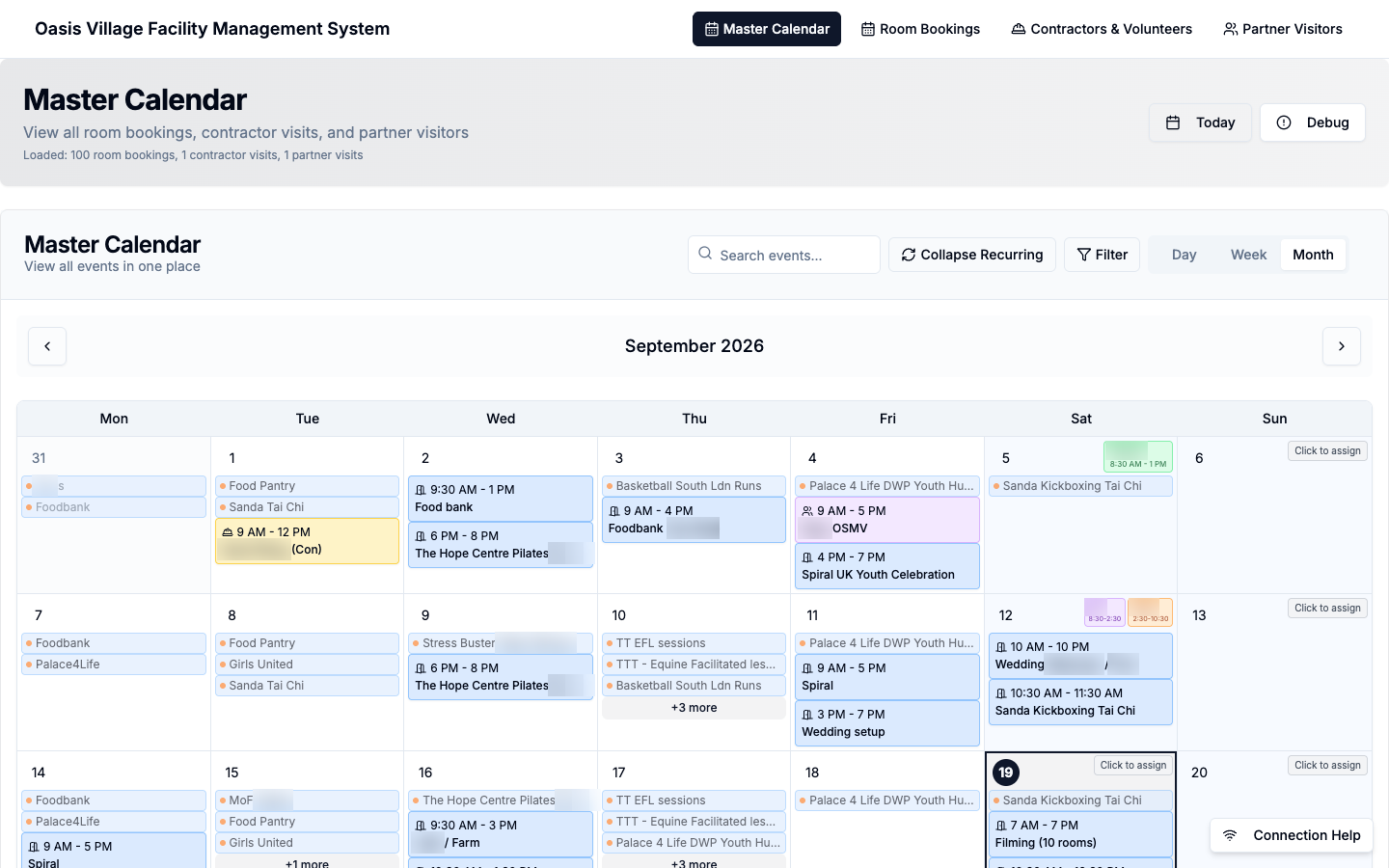The image size is (1389, 868).
Task: Open Connection Help
Action: [x=1292, y=835]
